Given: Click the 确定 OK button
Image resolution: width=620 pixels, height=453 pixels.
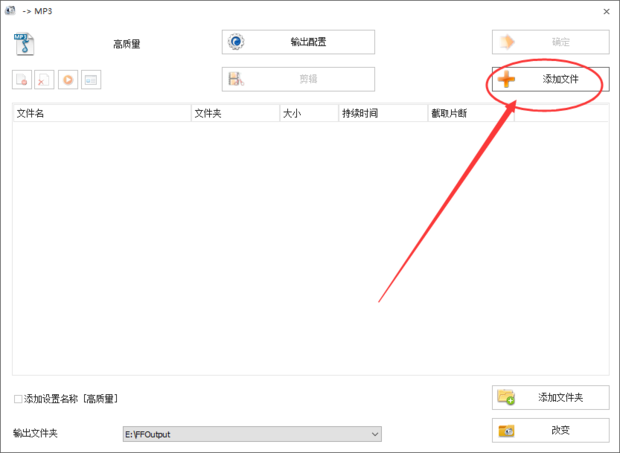Looking at the screenshot, I should coord(550,42).
